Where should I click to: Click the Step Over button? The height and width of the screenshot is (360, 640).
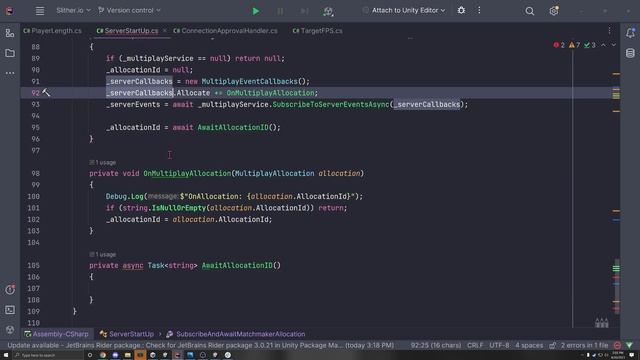coord(304,11)
